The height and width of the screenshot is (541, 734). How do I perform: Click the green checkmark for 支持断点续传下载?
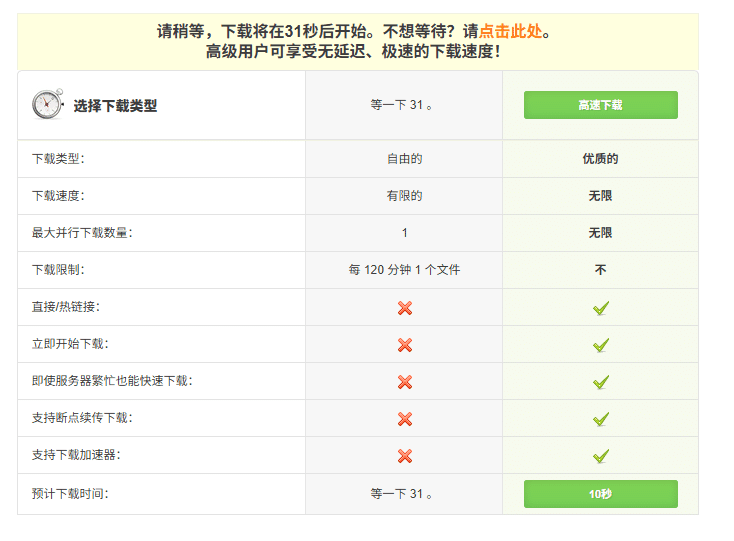tap(600, 419)
